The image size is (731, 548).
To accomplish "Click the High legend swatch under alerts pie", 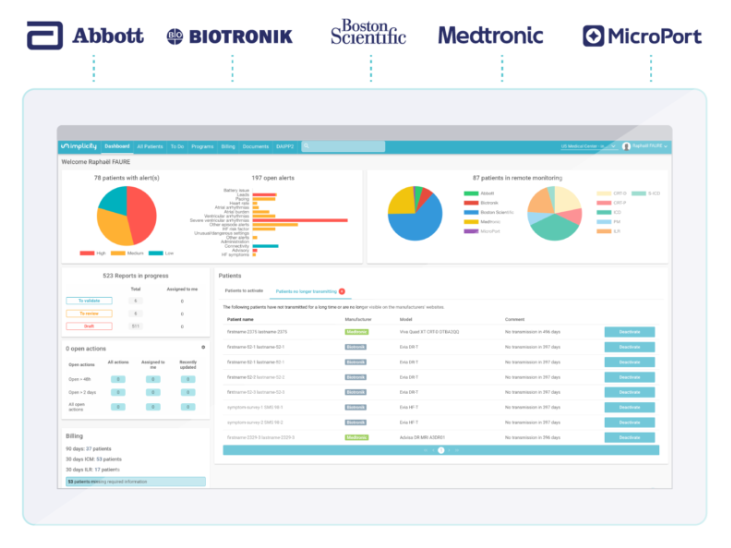I will point(87,253).
